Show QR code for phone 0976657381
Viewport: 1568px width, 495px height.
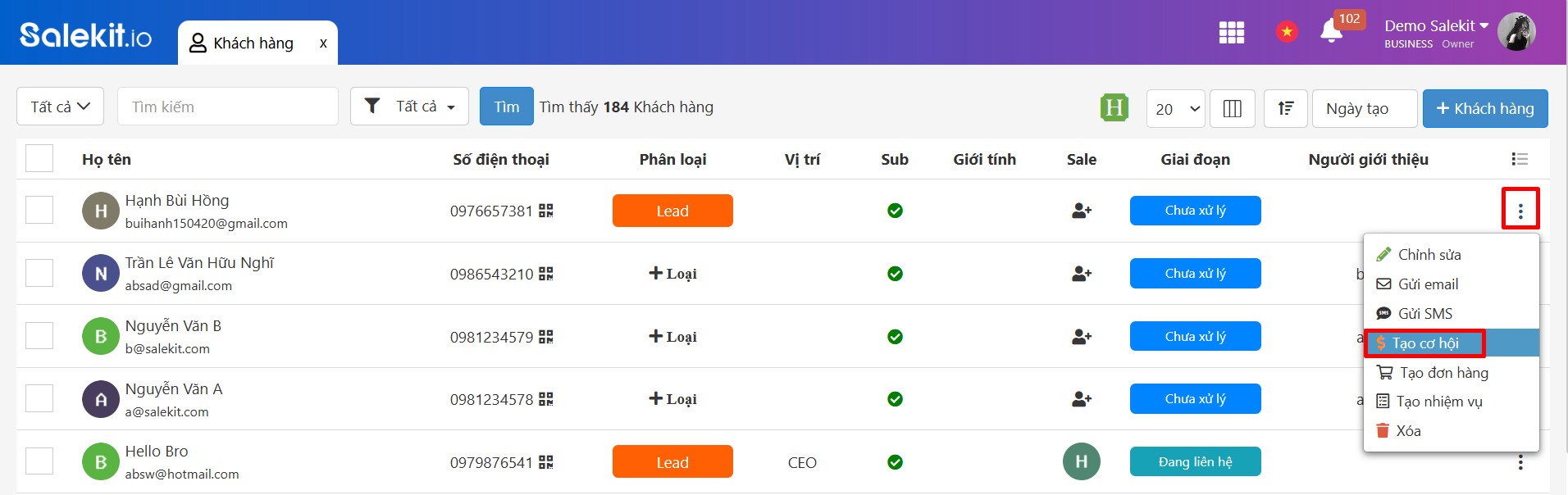click(546, 211)
